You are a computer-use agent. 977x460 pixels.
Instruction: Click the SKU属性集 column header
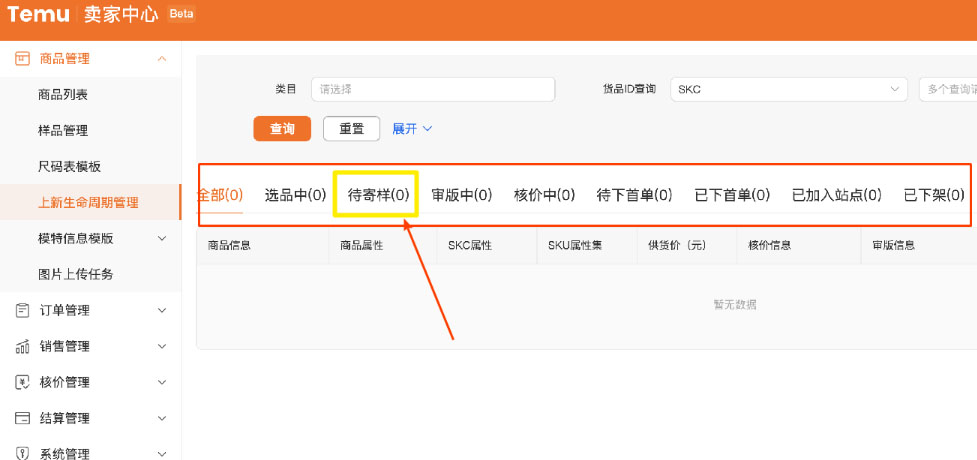575,245
